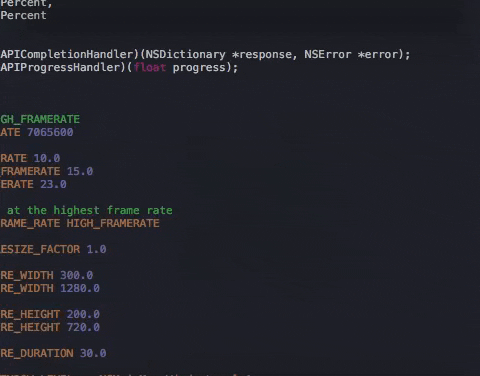
Task: Place cursor on the number 7065600
Action: [50, 132]
